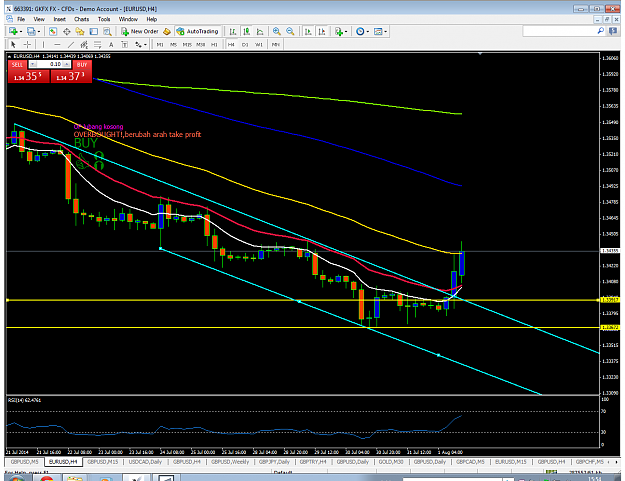Viewport: 625px width, 481px height.
Task: Open the GOLD,M30 chart tab
Action: coord(391,462)
